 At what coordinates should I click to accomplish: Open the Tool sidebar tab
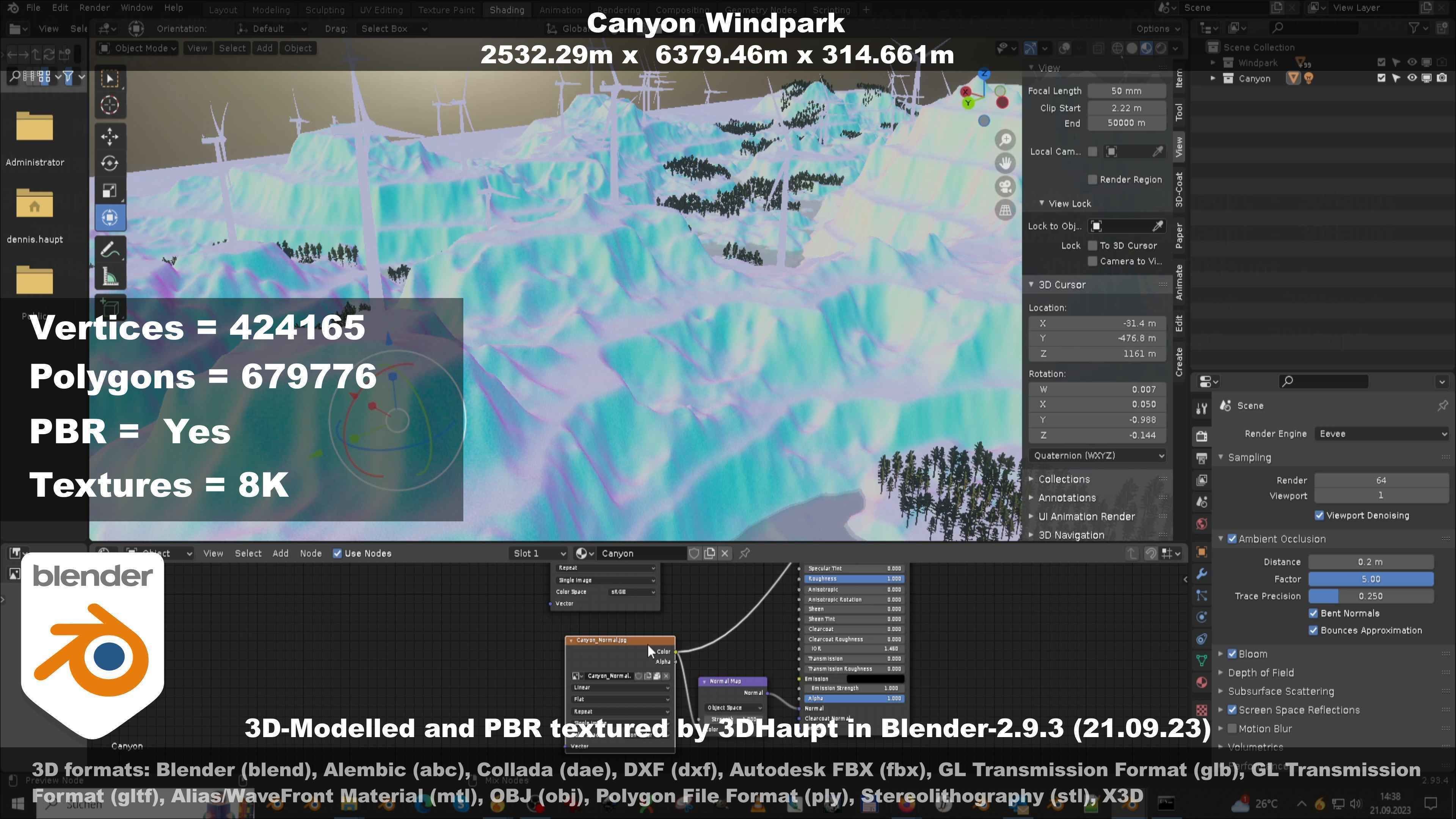[1179, 112]
